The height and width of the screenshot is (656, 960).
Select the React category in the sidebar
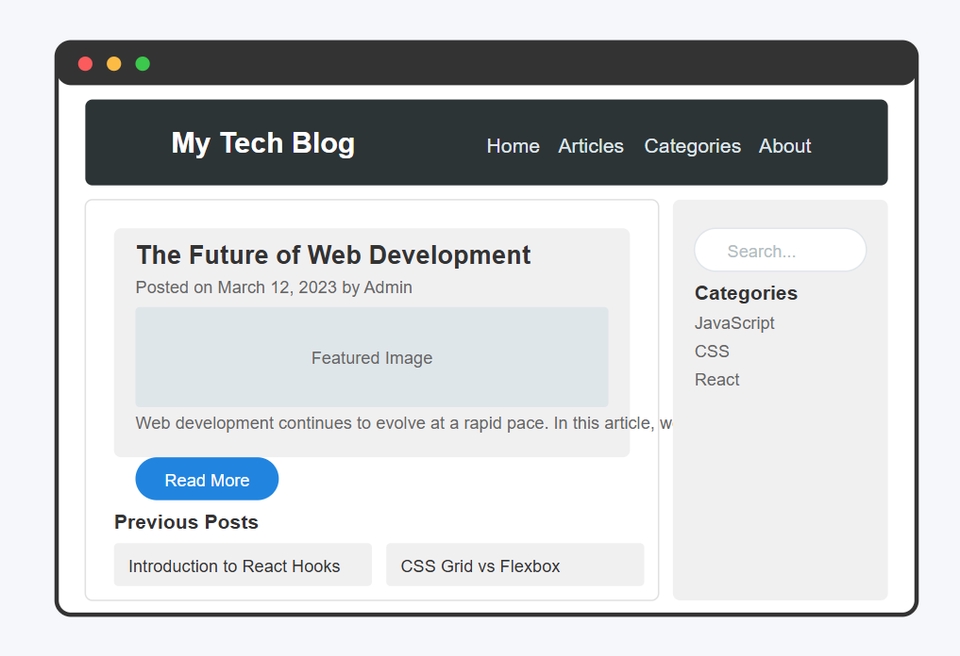717,379
